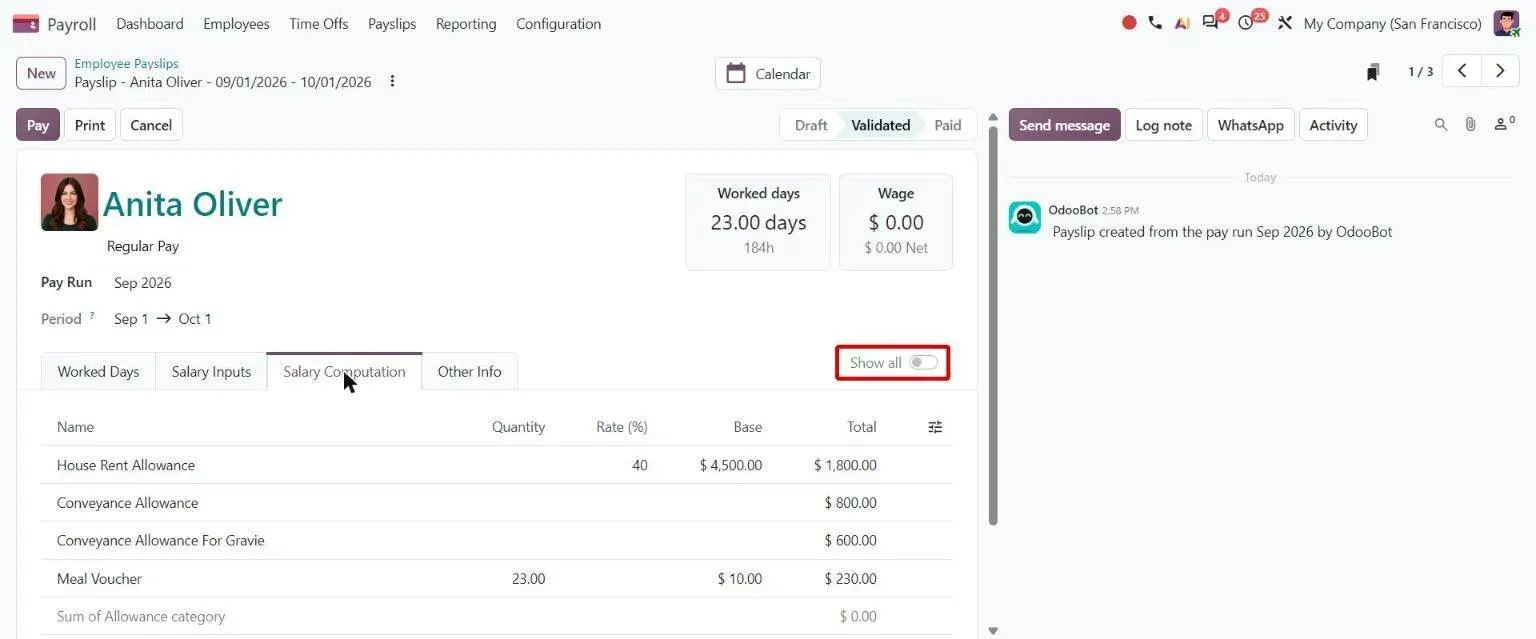The width and height of the screenshot is (1536, 639).
Task: Open the House Rent Allowance row
Action: (496, 465)
